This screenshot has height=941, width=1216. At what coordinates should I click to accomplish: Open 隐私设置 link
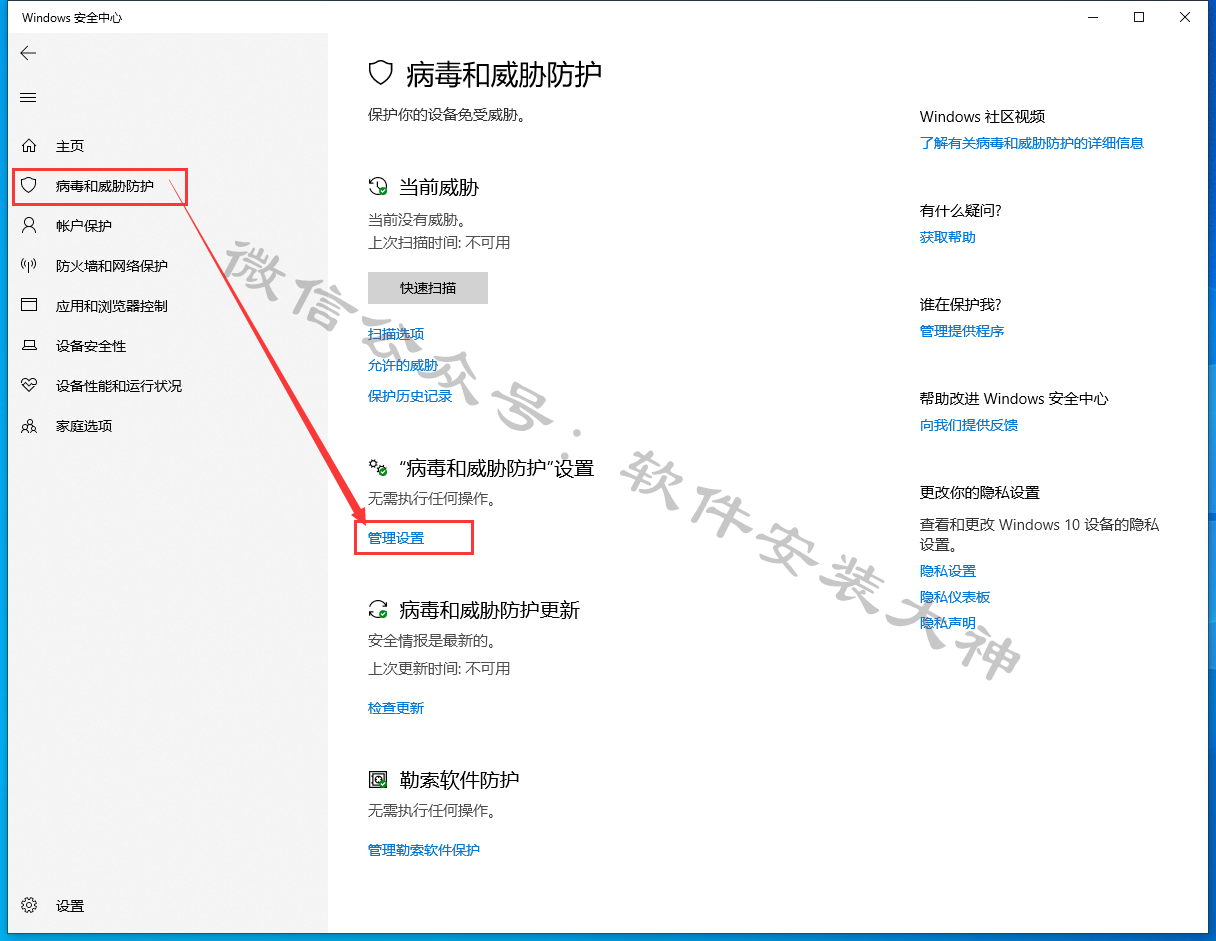tap(948, 571)
